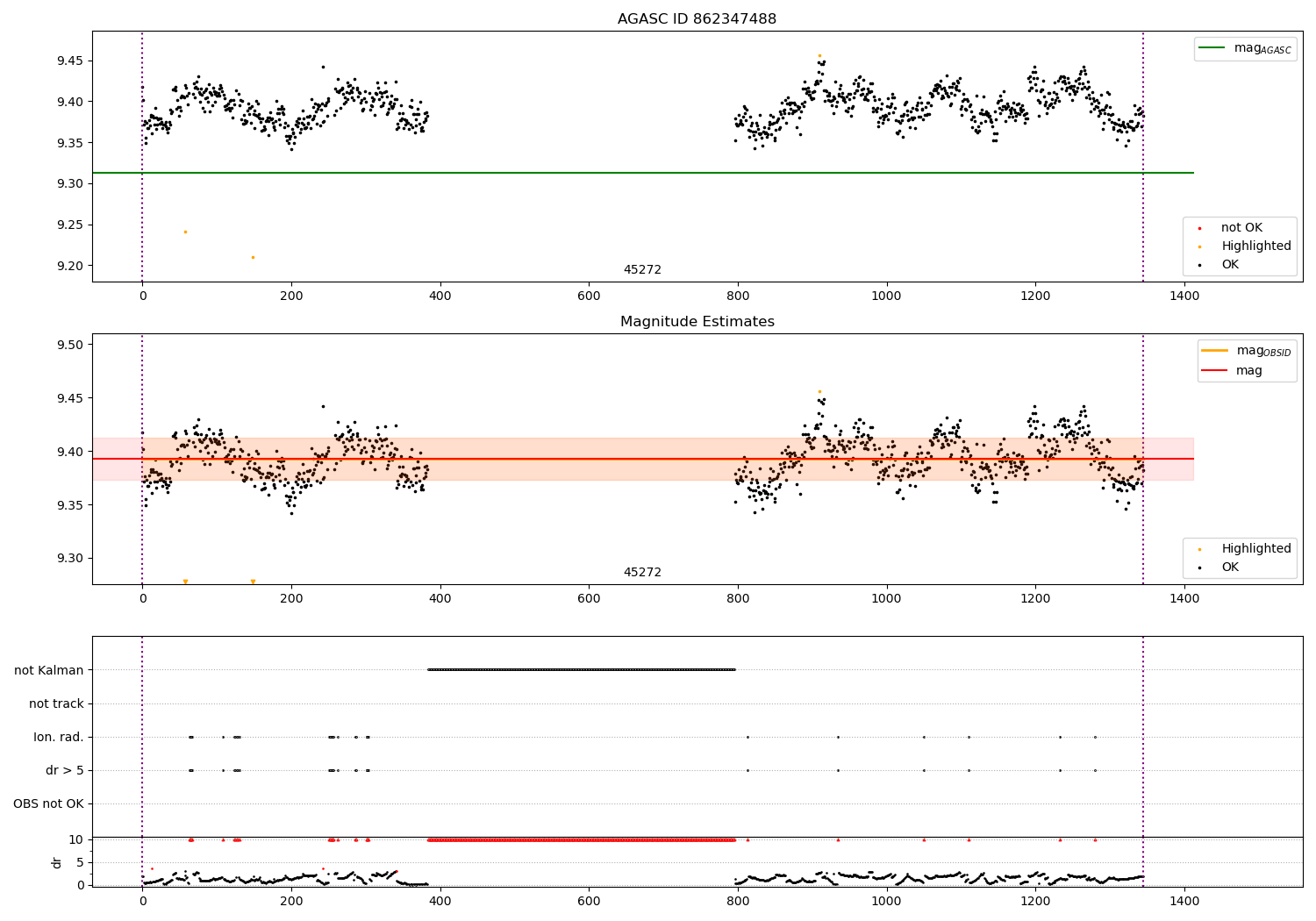Click the rotated 'dr' y-axis label

(58, 862)
